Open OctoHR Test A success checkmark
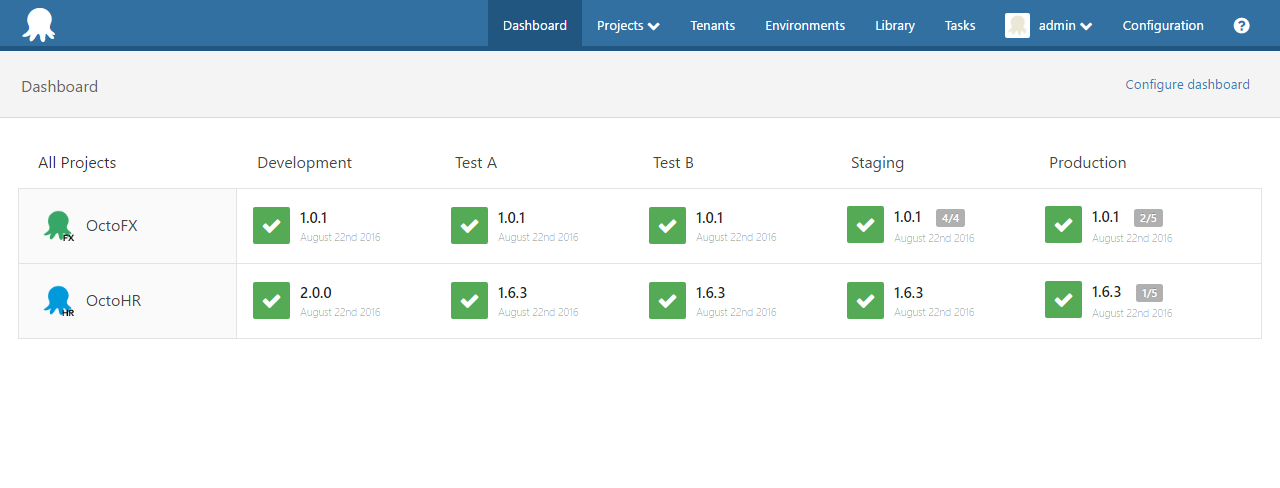The image size is (1280, 488). pos(469,300)
